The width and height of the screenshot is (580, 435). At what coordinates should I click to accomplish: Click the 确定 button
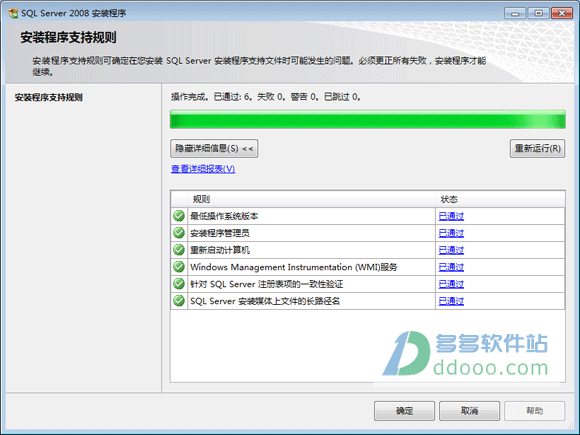click(404, 411)
